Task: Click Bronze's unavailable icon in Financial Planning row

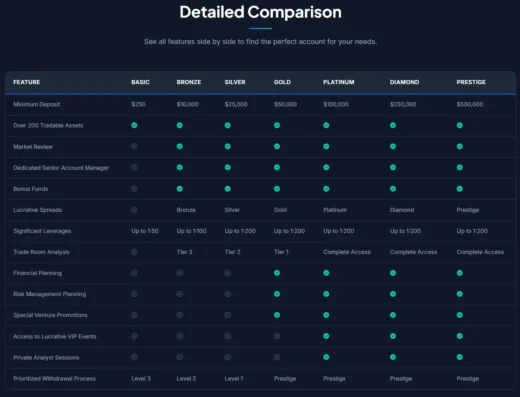Action: pyautogui.click(x=180, y=273)
